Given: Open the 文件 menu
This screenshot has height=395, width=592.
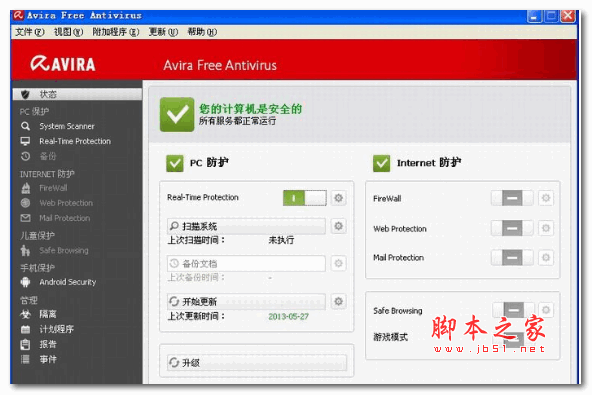Looking at the screenshot, I should 29,32.
